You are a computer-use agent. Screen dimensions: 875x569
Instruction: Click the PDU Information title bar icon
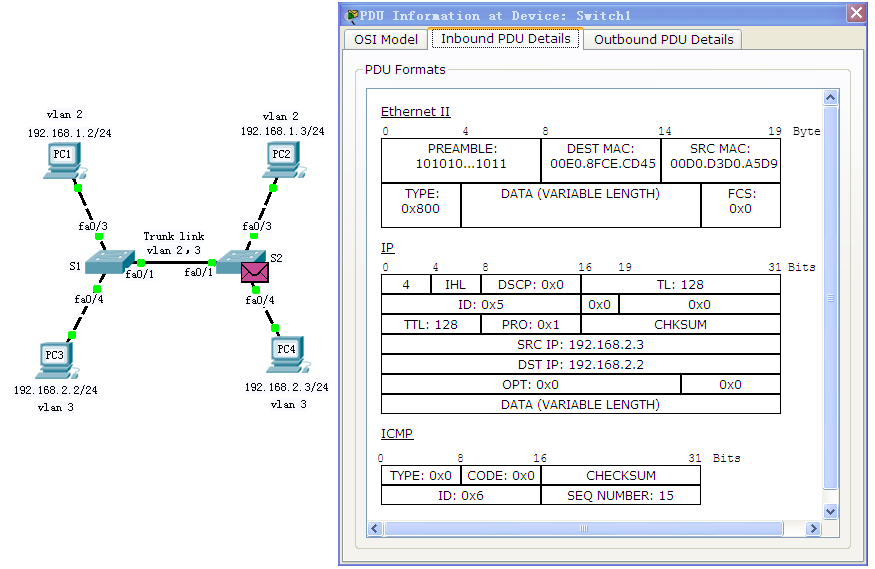(x=352, y=15)
